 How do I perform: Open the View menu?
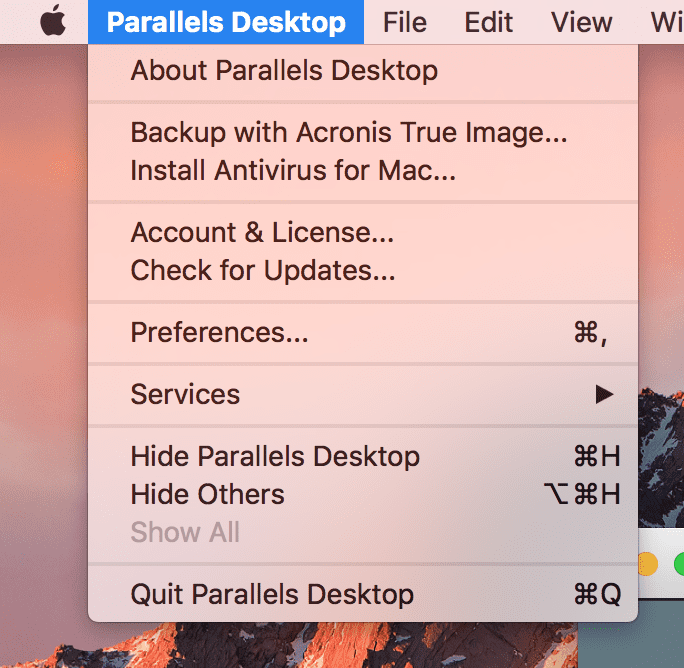[581, 22]
